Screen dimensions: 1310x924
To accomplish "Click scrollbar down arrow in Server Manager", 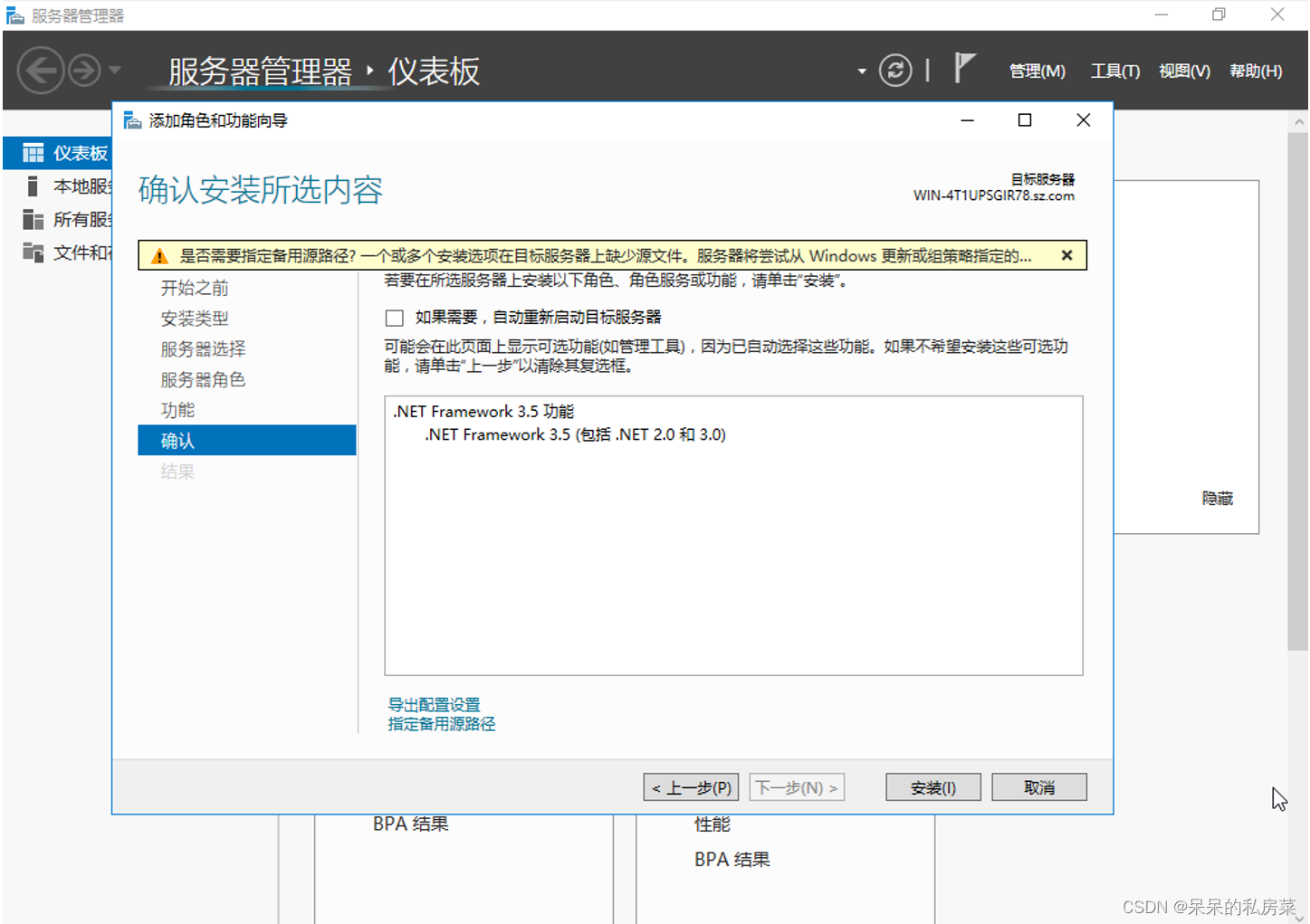I will 1299,917.
